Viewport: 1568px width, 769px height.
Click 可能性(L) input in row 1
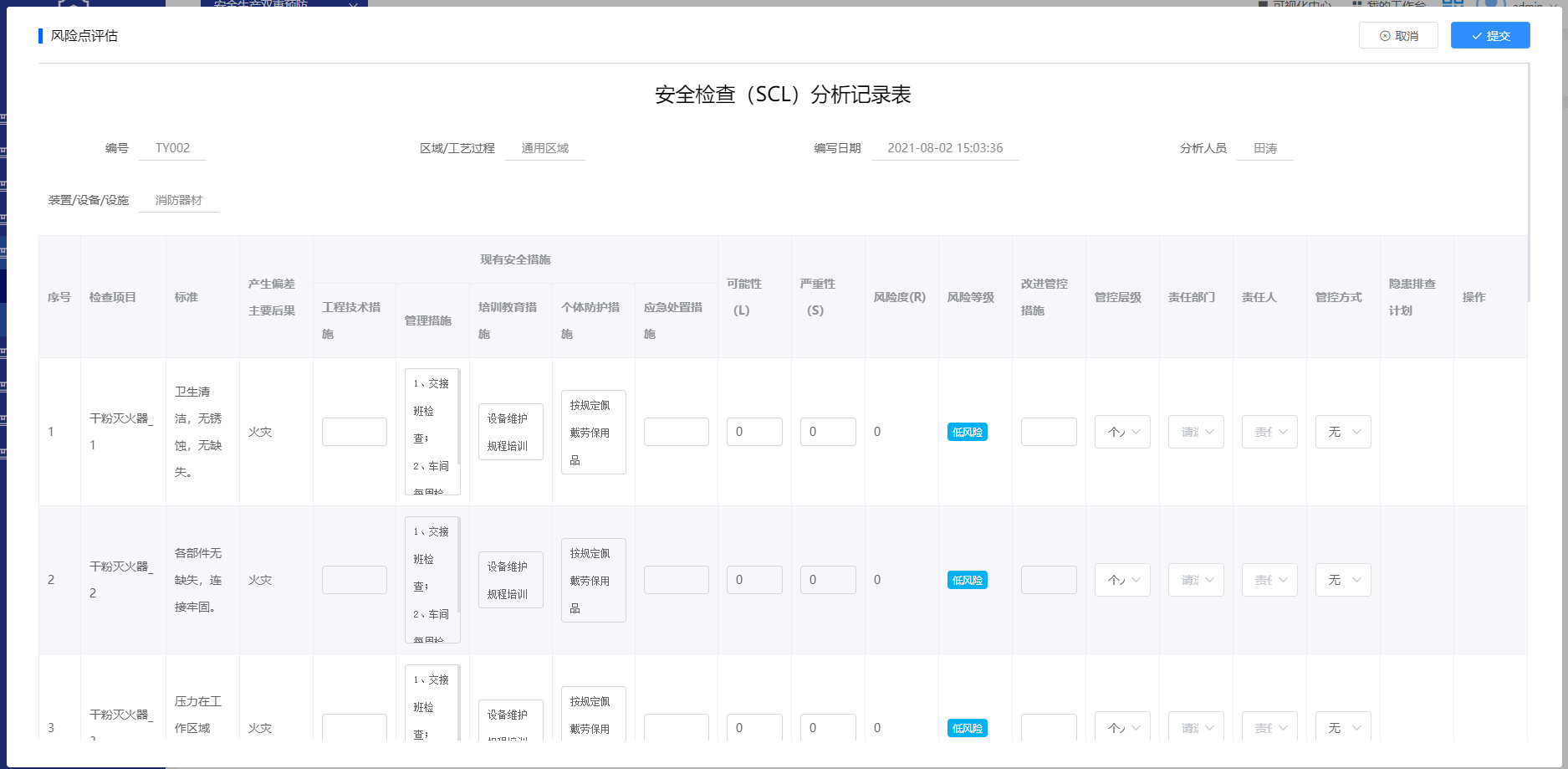(x=754, y=432)
